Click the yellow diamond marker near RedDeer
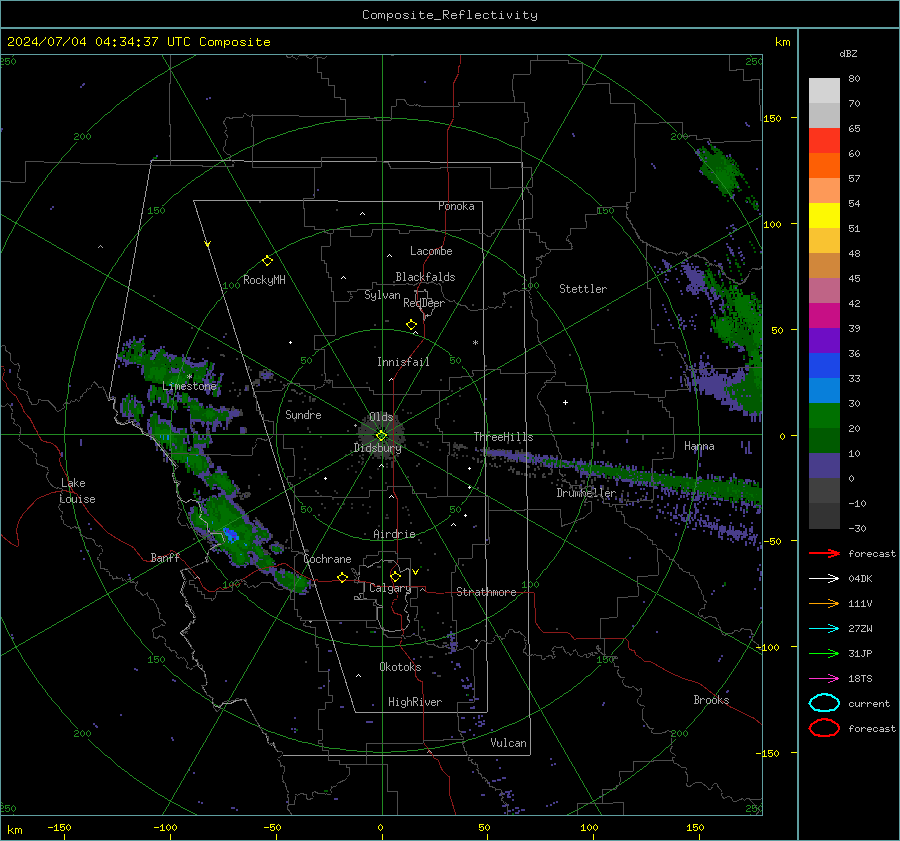 (411, 325)
